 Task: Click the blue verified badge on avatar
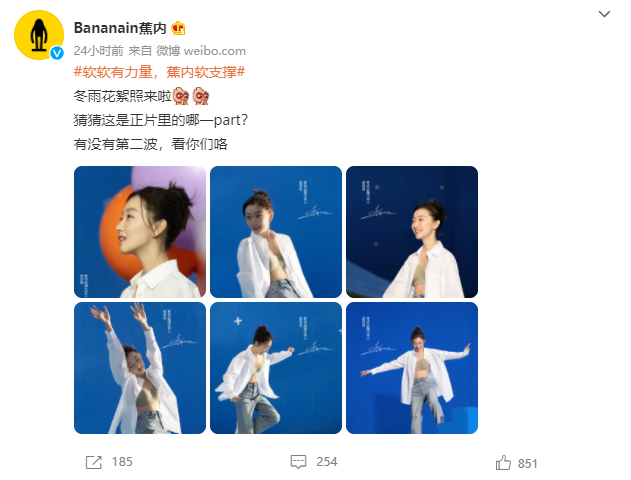[x=57, y=53]
